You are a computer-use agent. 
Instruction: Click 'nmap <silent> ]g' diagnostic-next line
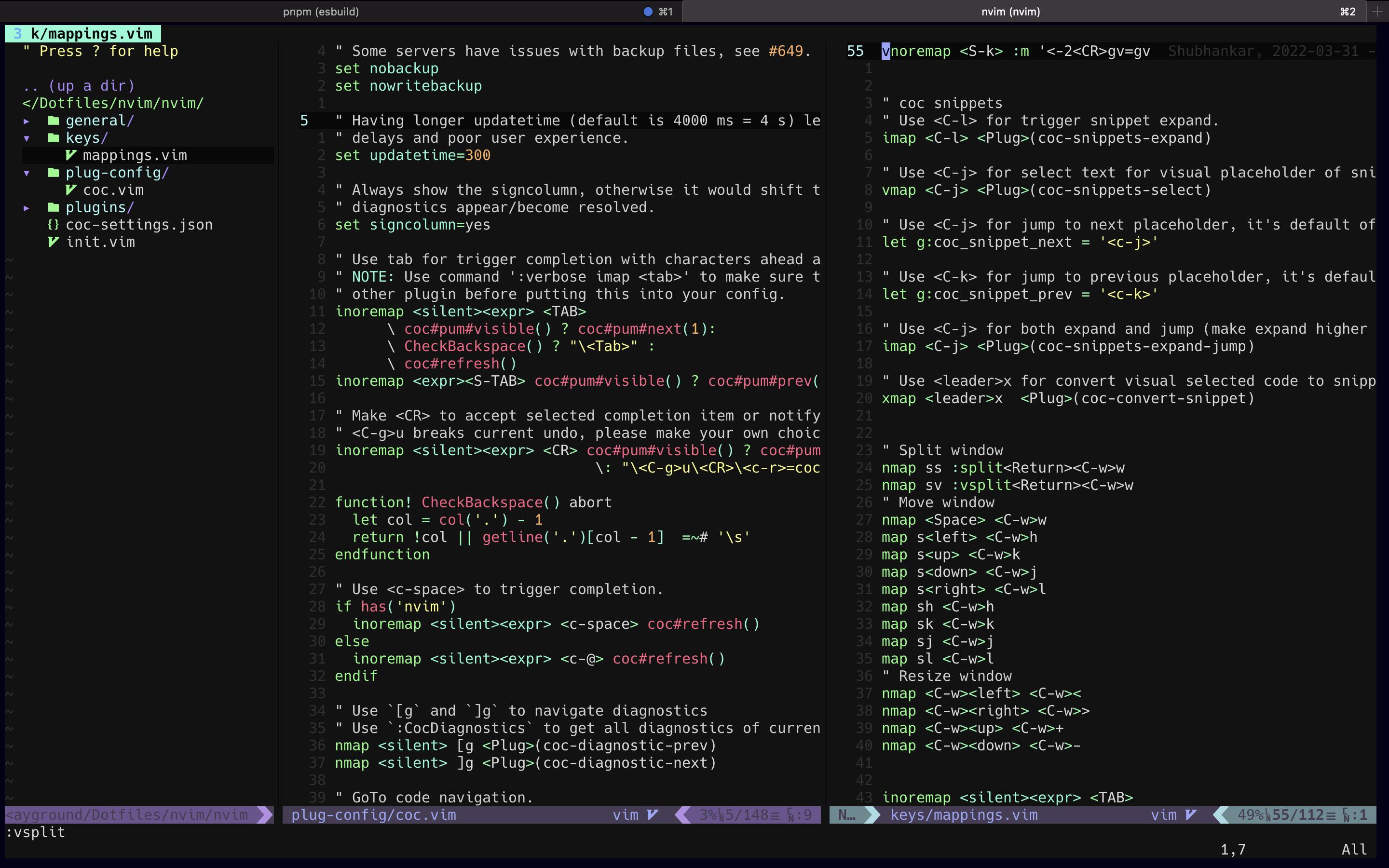click(x=526, y=762)
